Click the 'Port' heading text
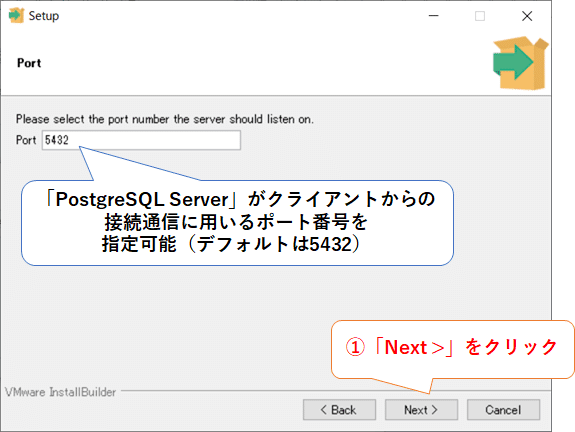The image size is (575, 432). point(29,63)
